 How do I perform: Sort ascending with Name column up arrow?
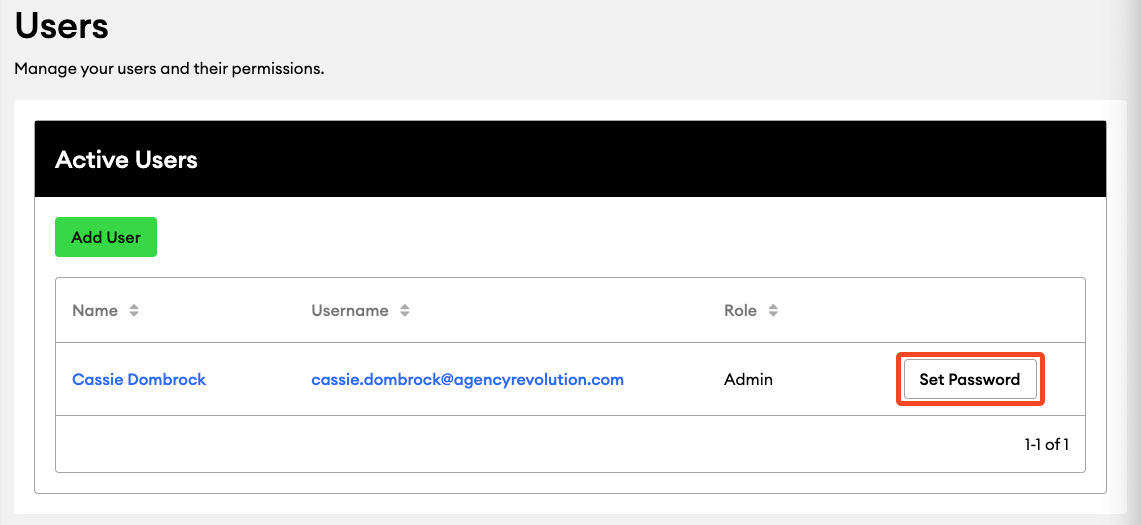coord(134,307)
